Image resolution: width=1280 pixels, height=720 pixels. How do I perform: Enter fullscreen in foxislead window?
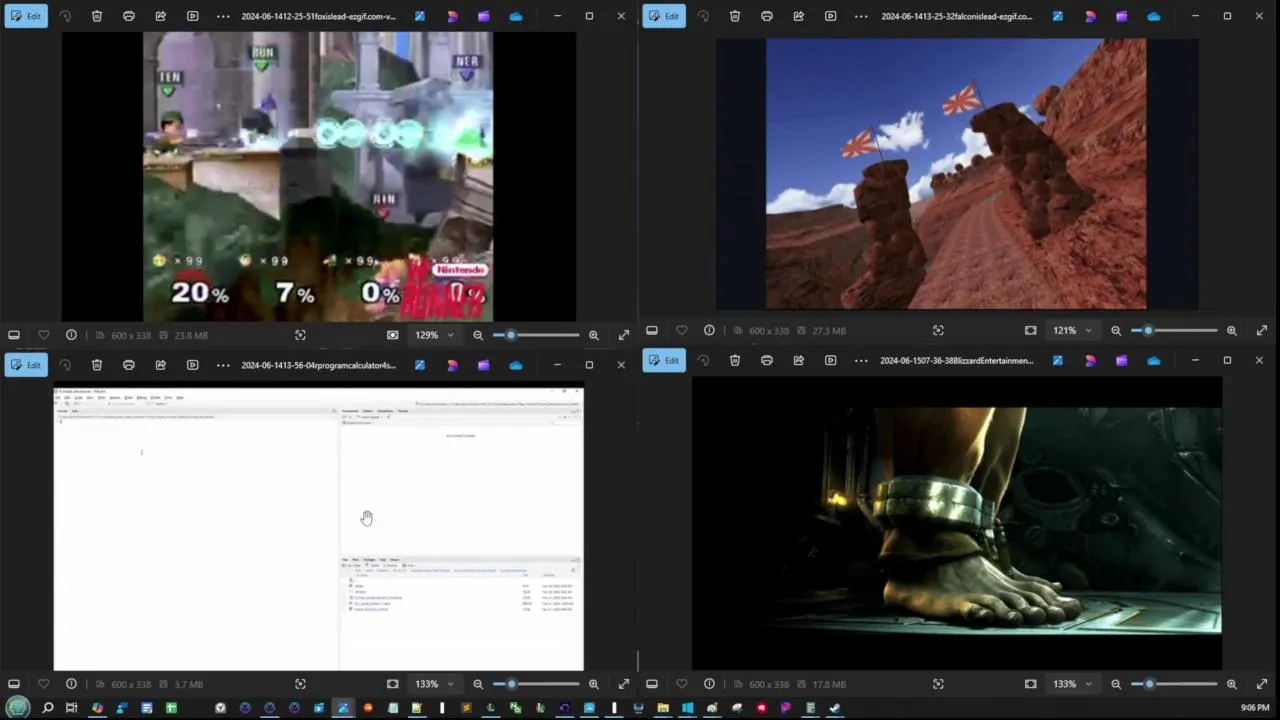coord(624,335)
